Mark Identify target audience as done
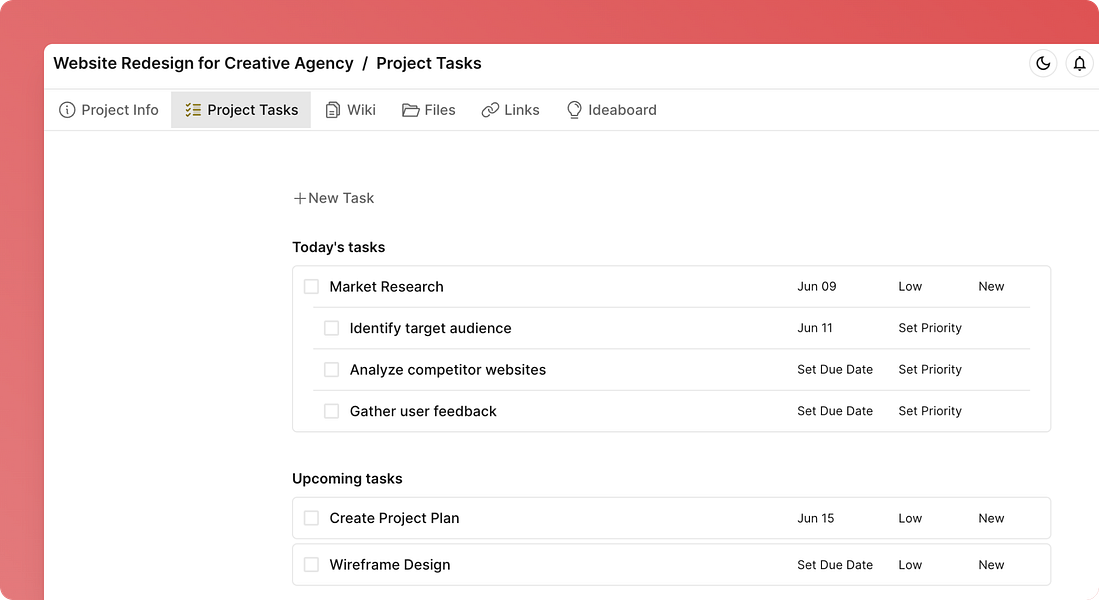Screen dimensions: 1099x600 331,328
